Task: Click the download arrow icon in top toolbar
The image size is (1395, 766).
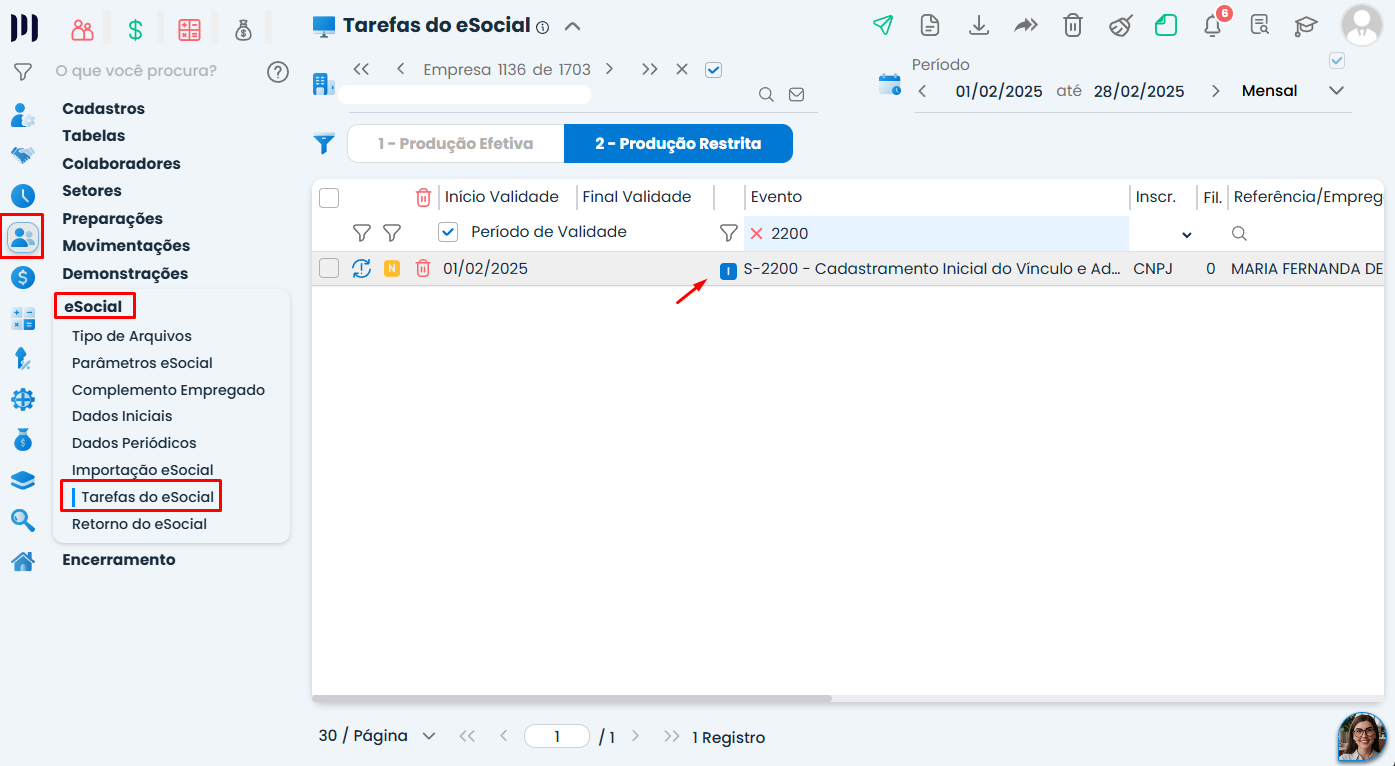Action: click(x=979, y=26)
